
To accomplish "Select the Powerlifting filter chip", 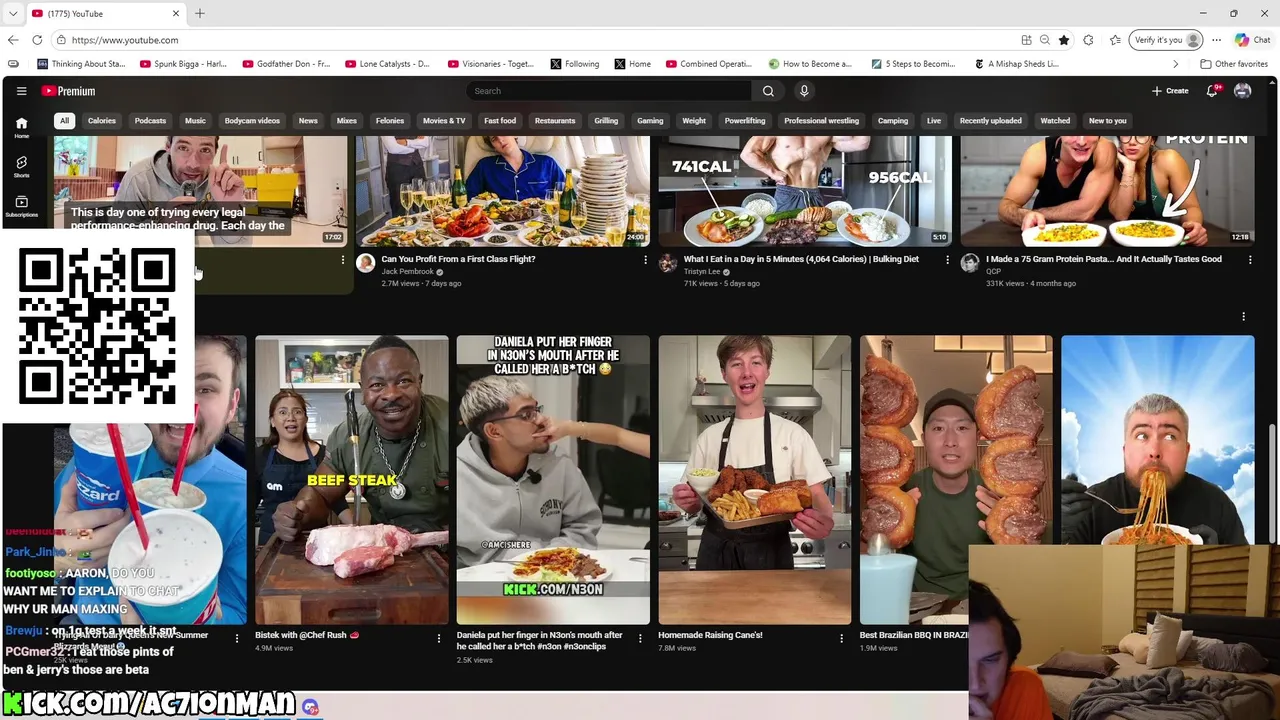I will click(745, 121).
